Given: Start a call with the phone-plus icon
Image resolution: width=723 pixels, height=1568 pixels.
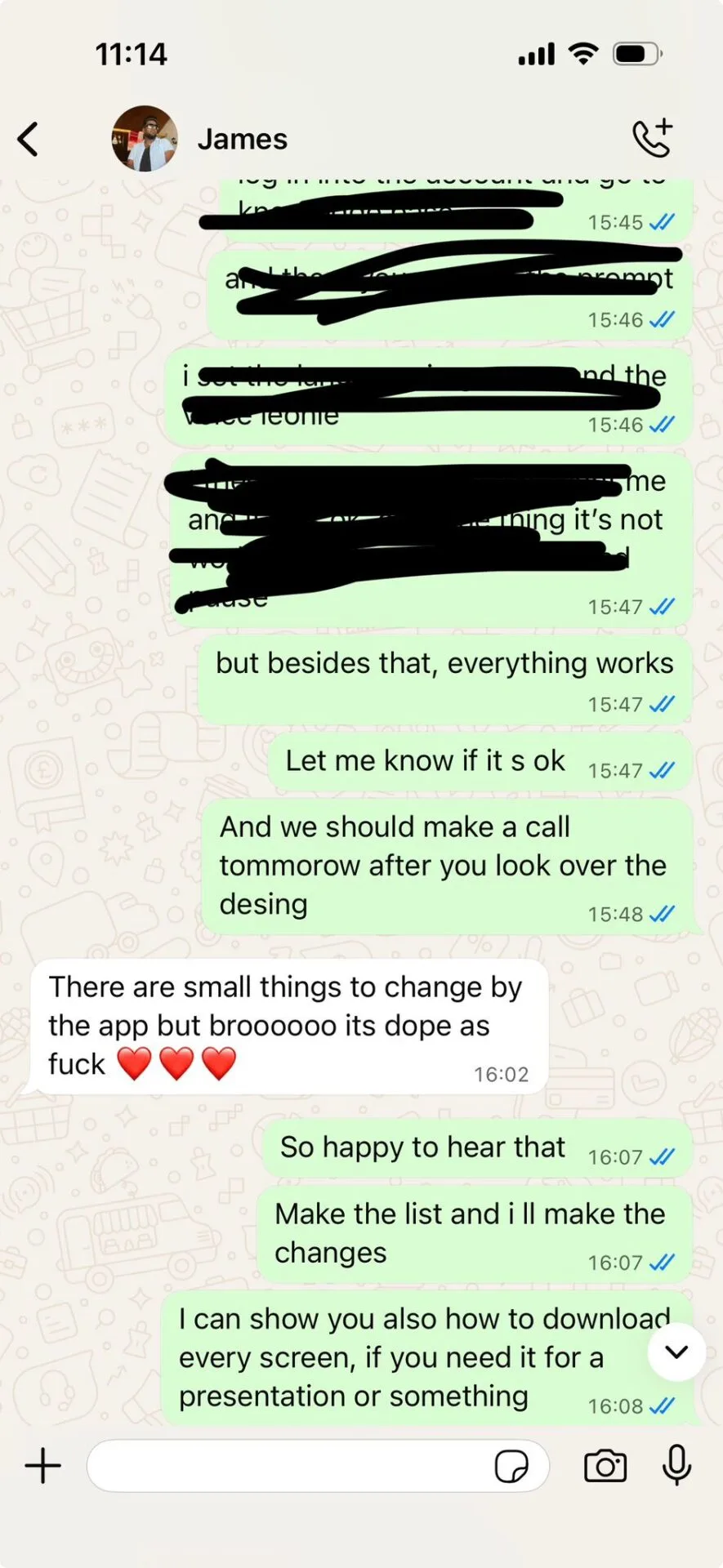Looking at the screenshot, I should coord(653,138).
